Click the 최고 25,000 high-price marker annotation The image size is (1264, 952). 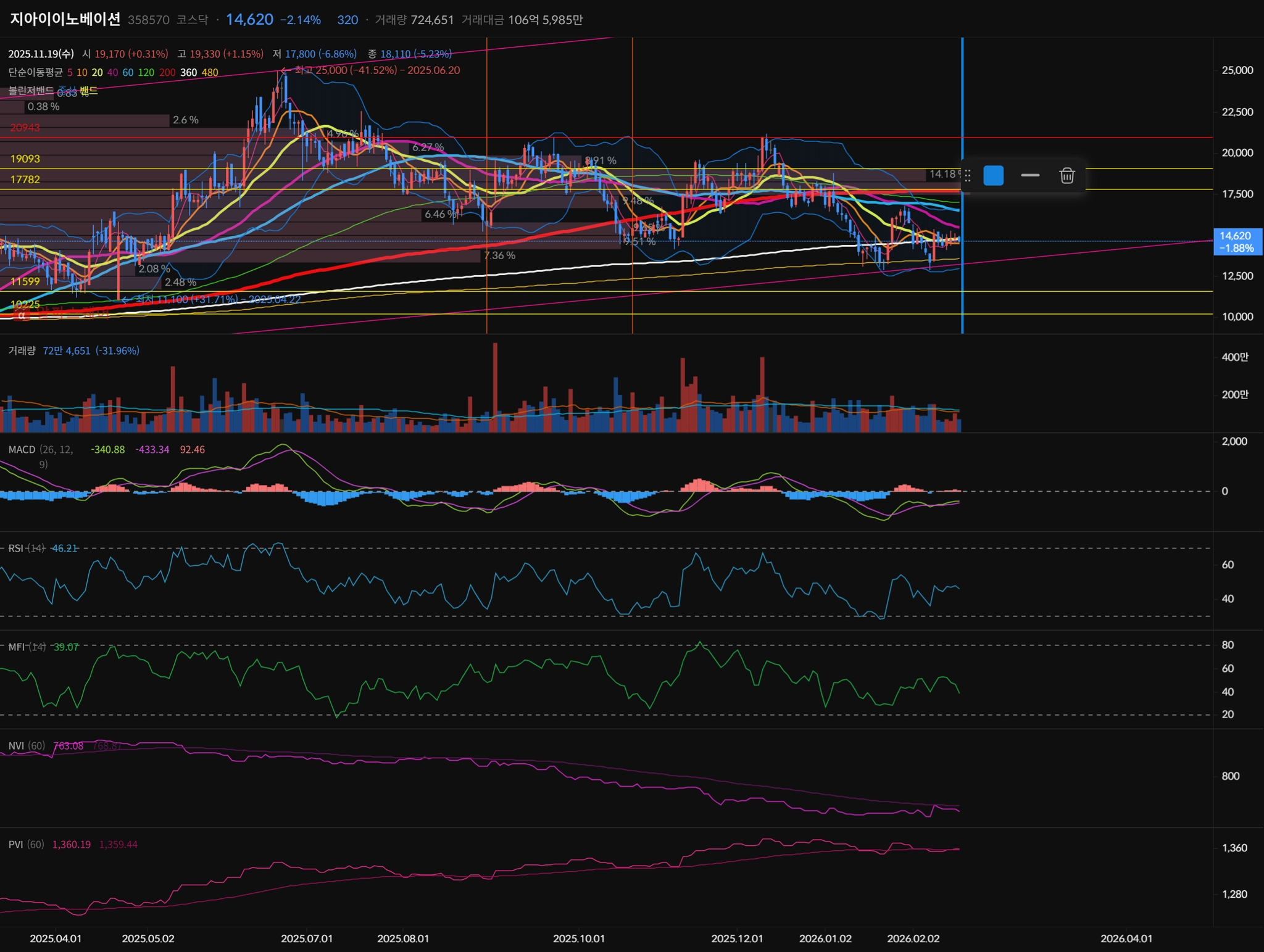376,70
